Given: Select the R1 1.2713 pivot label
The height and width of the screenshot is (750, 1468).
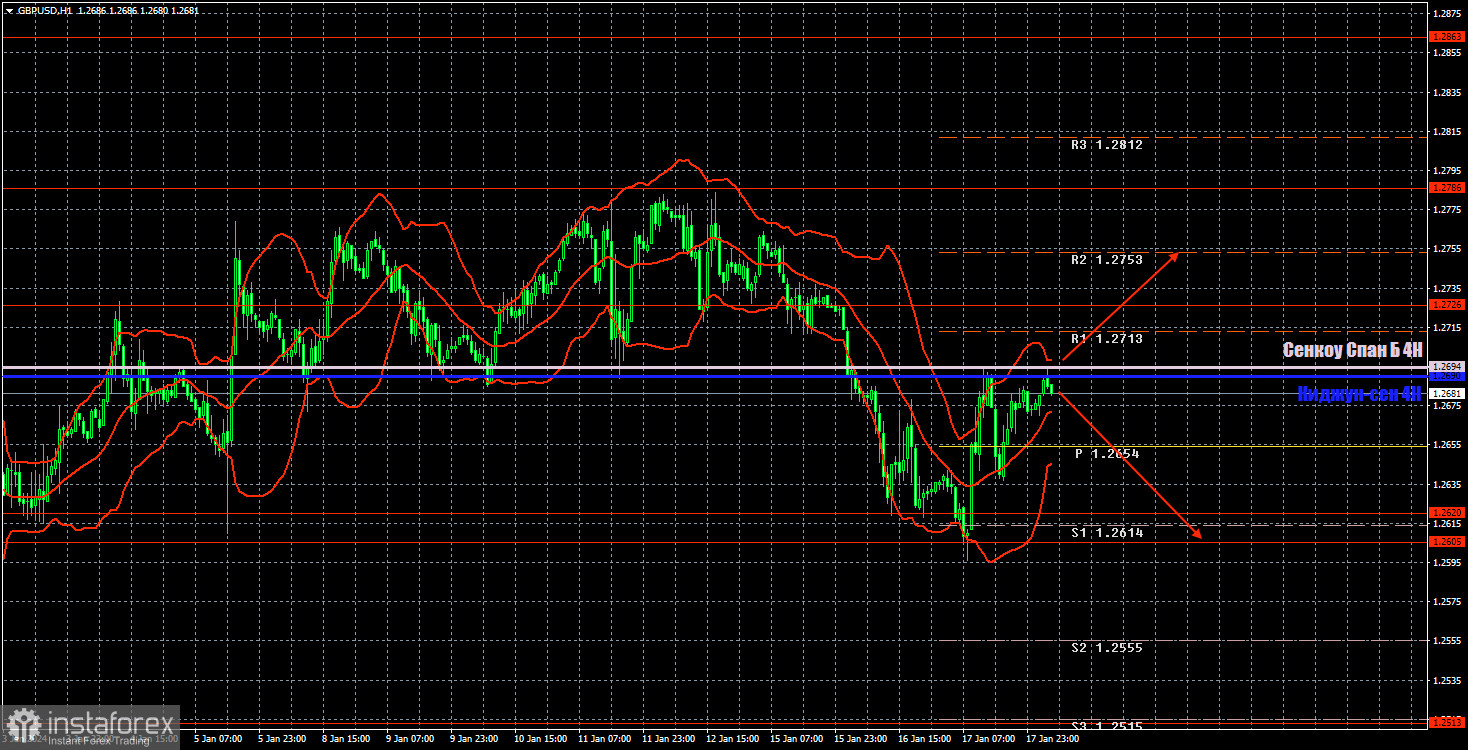Looking at the screenshot, I should pos(1106,338).
